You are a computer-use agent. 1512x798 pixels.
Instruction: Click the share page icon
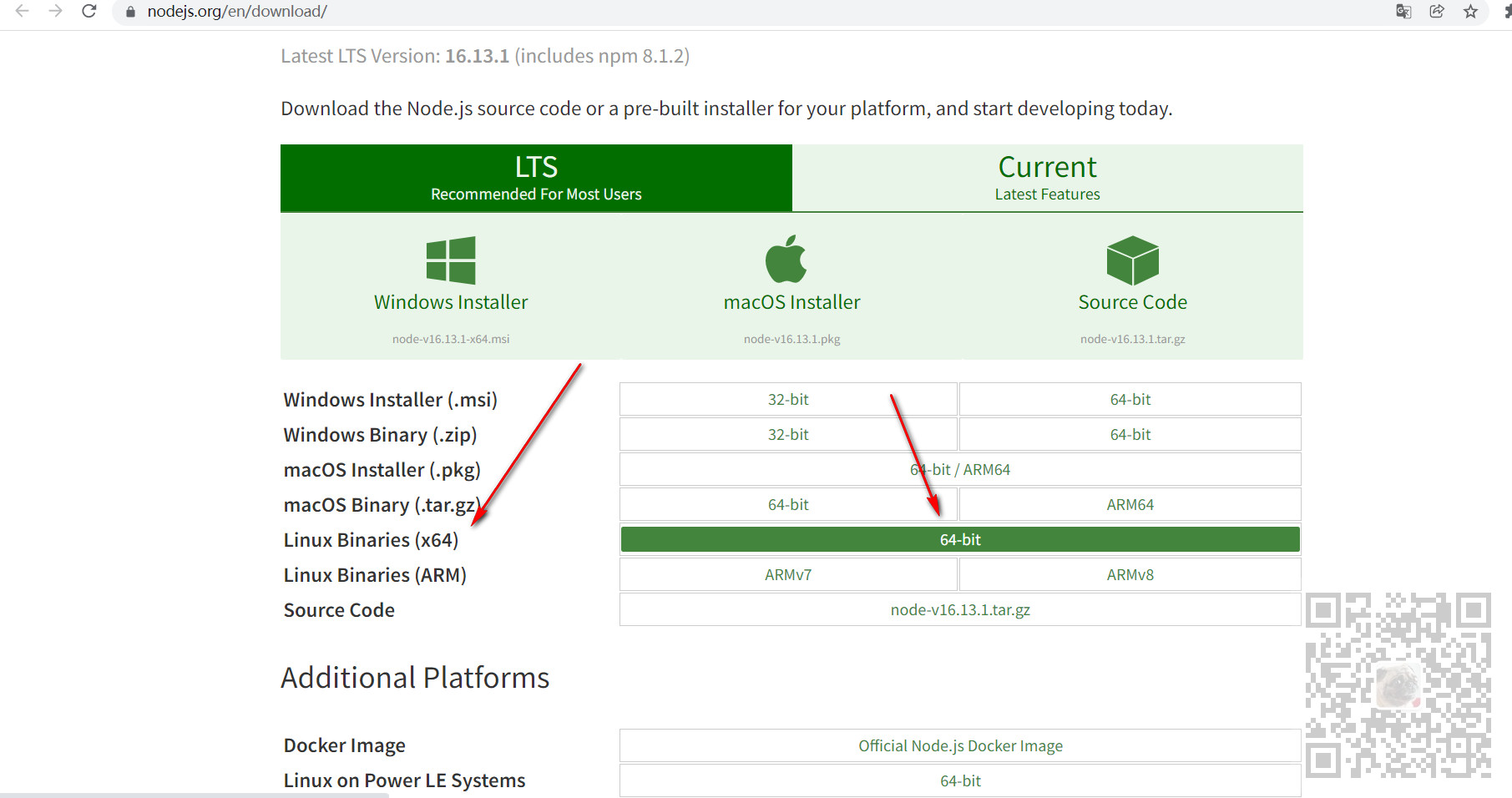1437,12
